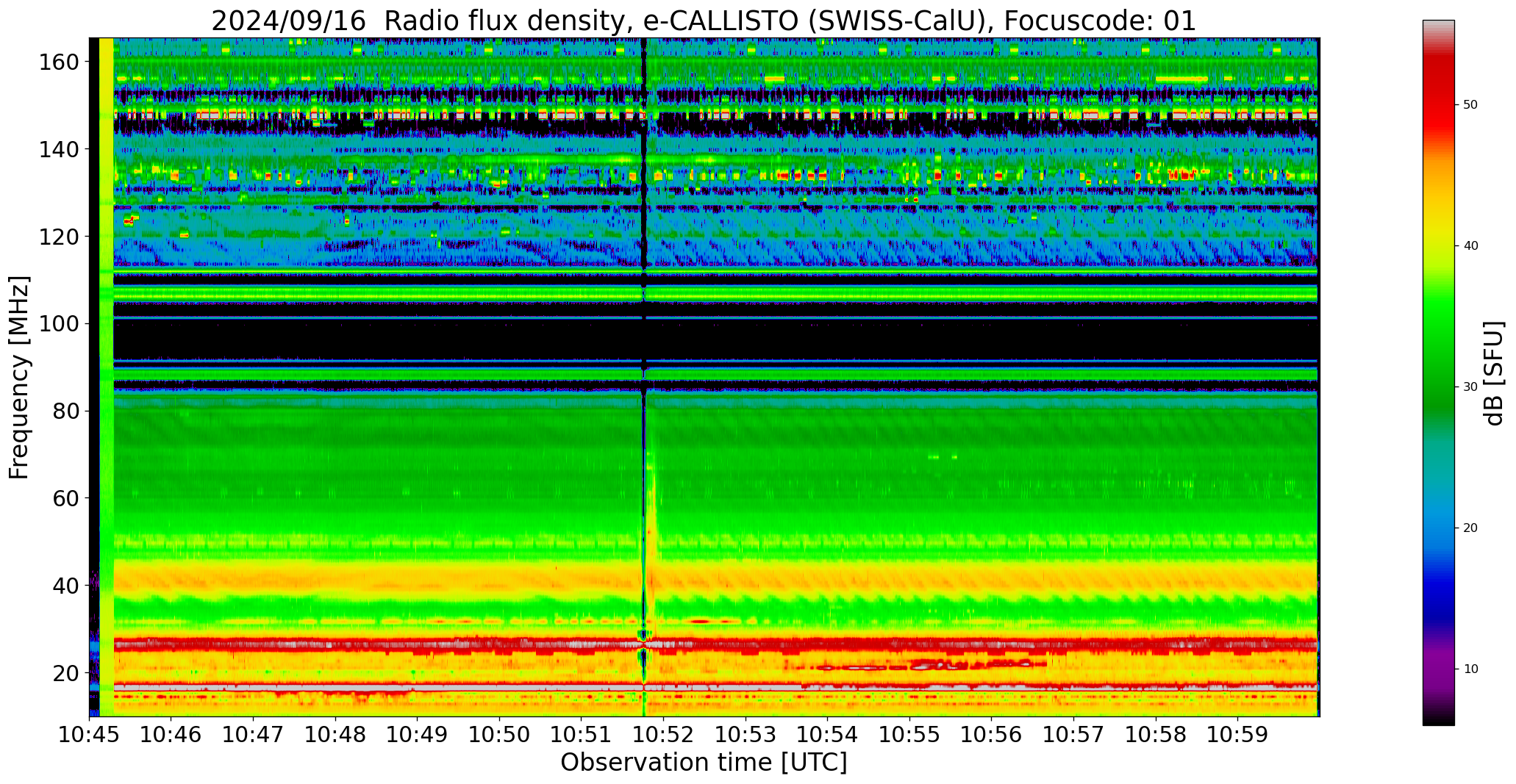
Task: Click the colorbar tick label 20
Action: (x=1470, y=528)
